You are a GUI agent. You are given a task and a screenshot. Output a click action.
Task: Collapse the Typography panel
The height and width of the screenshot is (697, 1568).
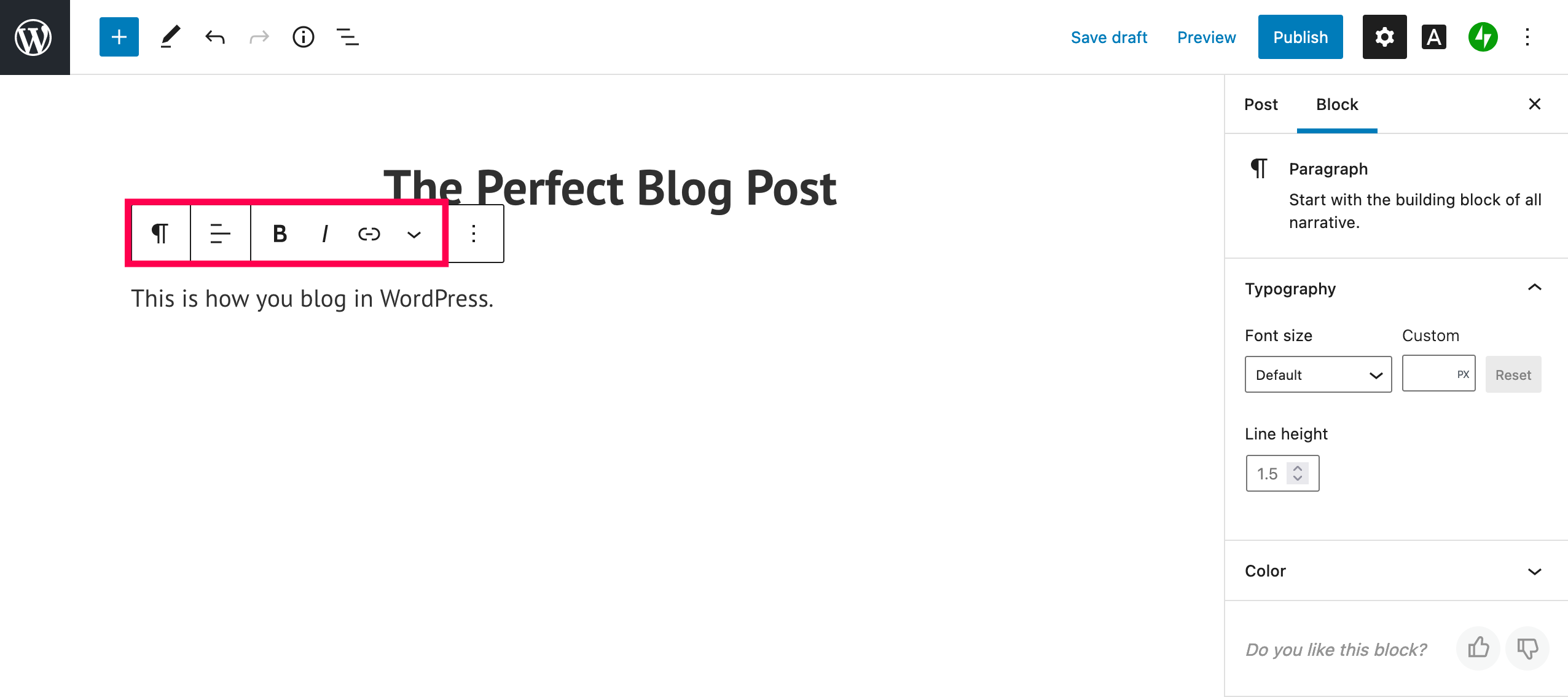tap(1534, 288)
